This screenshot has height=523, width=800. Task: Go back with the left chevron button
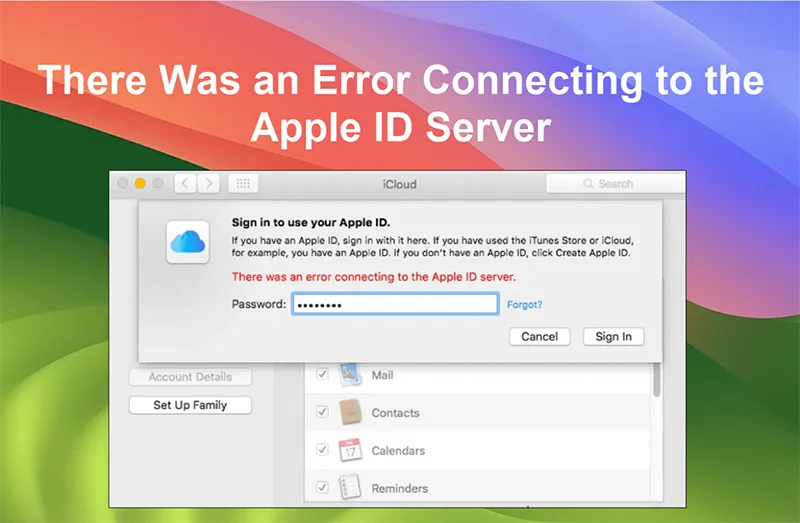tap(186, 183)
